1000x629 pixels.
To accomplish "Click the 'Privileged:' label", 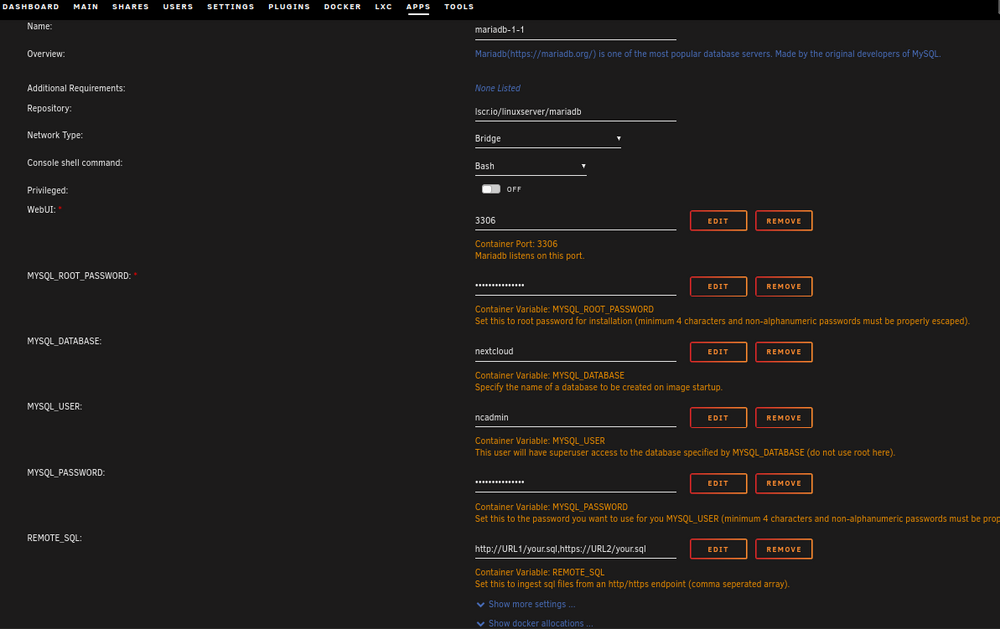I will tap(47, 190).
